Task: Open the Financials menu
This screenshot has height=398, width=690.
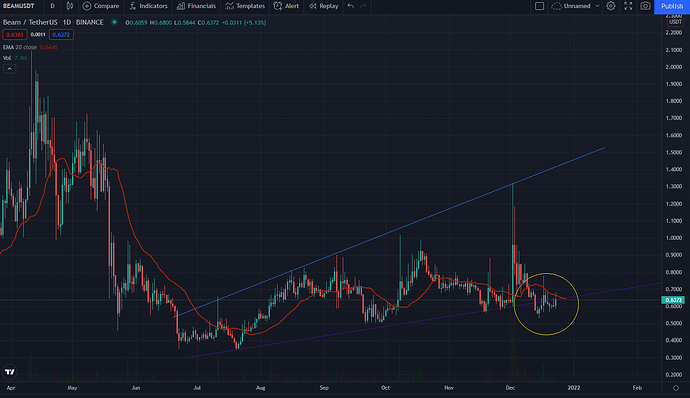Action: 196,6
